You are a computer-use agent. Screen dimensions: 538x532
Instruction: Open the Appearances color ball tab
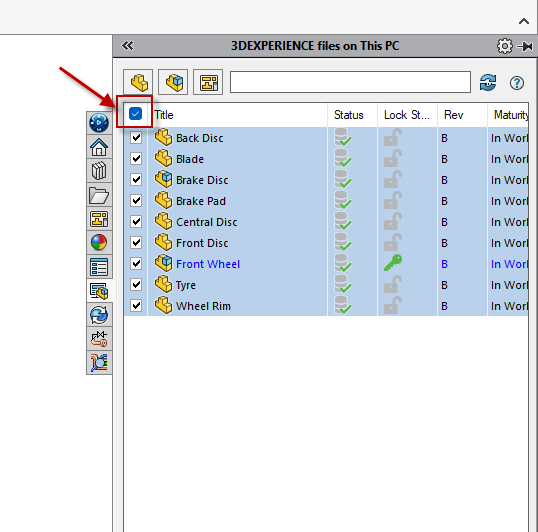click(99, 243)
